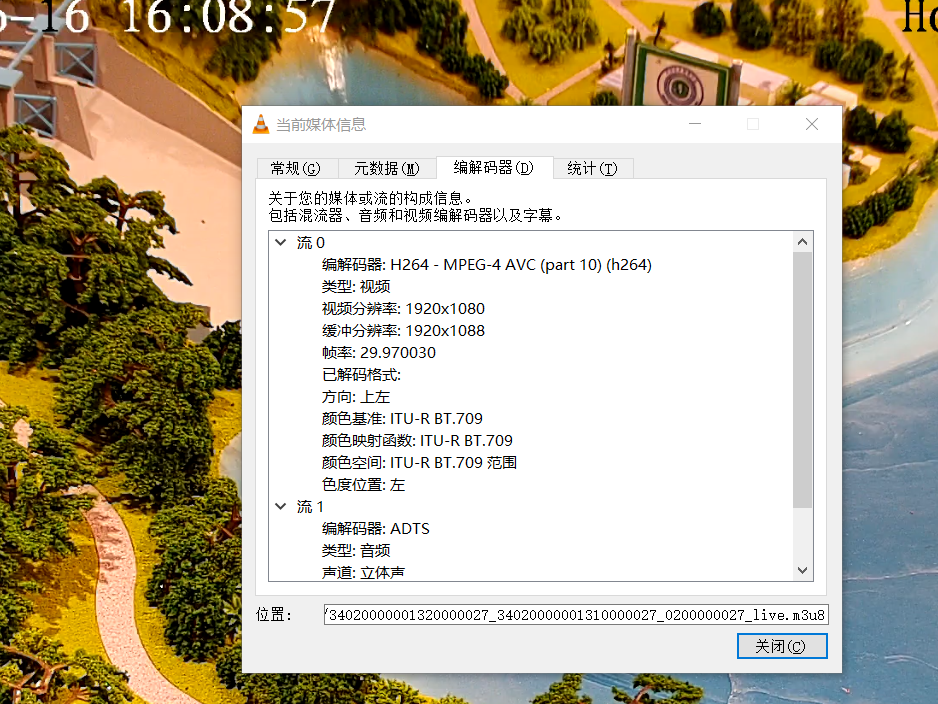Click the 关闭(C) button
This screenshot has width=938, height=704.
(x=782, y=646)
